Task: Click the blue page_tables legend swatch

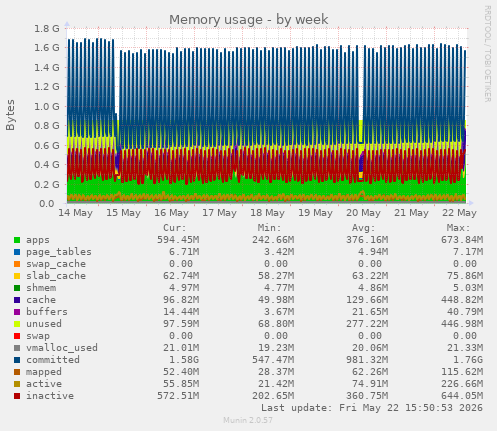Action: (17, 252)
